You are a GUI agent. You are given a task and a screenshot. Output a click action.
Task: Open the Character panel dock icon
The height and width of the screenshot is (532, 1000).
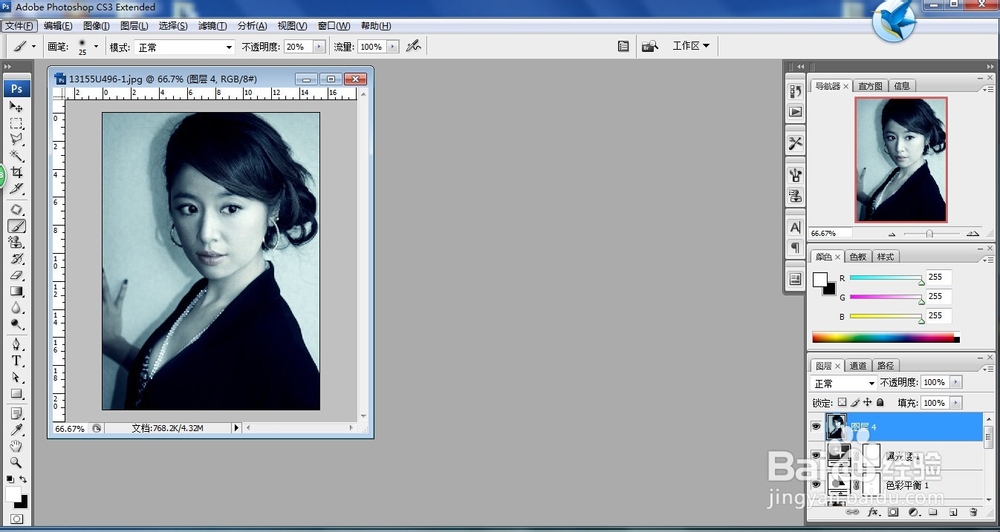pyautogui.click(x=795, y=227)
